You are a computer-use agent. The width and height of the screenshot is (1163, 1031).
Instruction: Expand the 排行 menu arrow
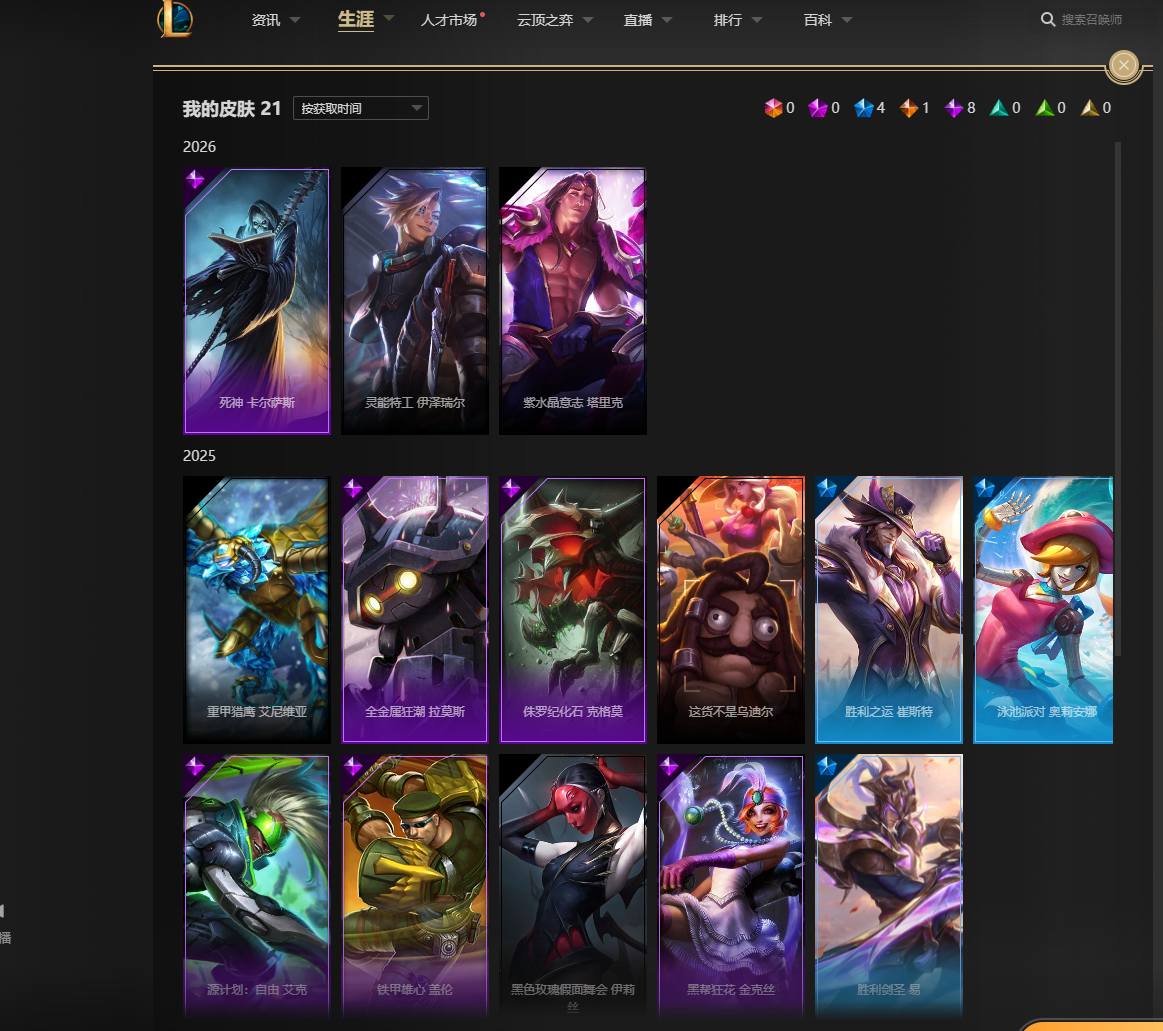(x=757, y=20)
